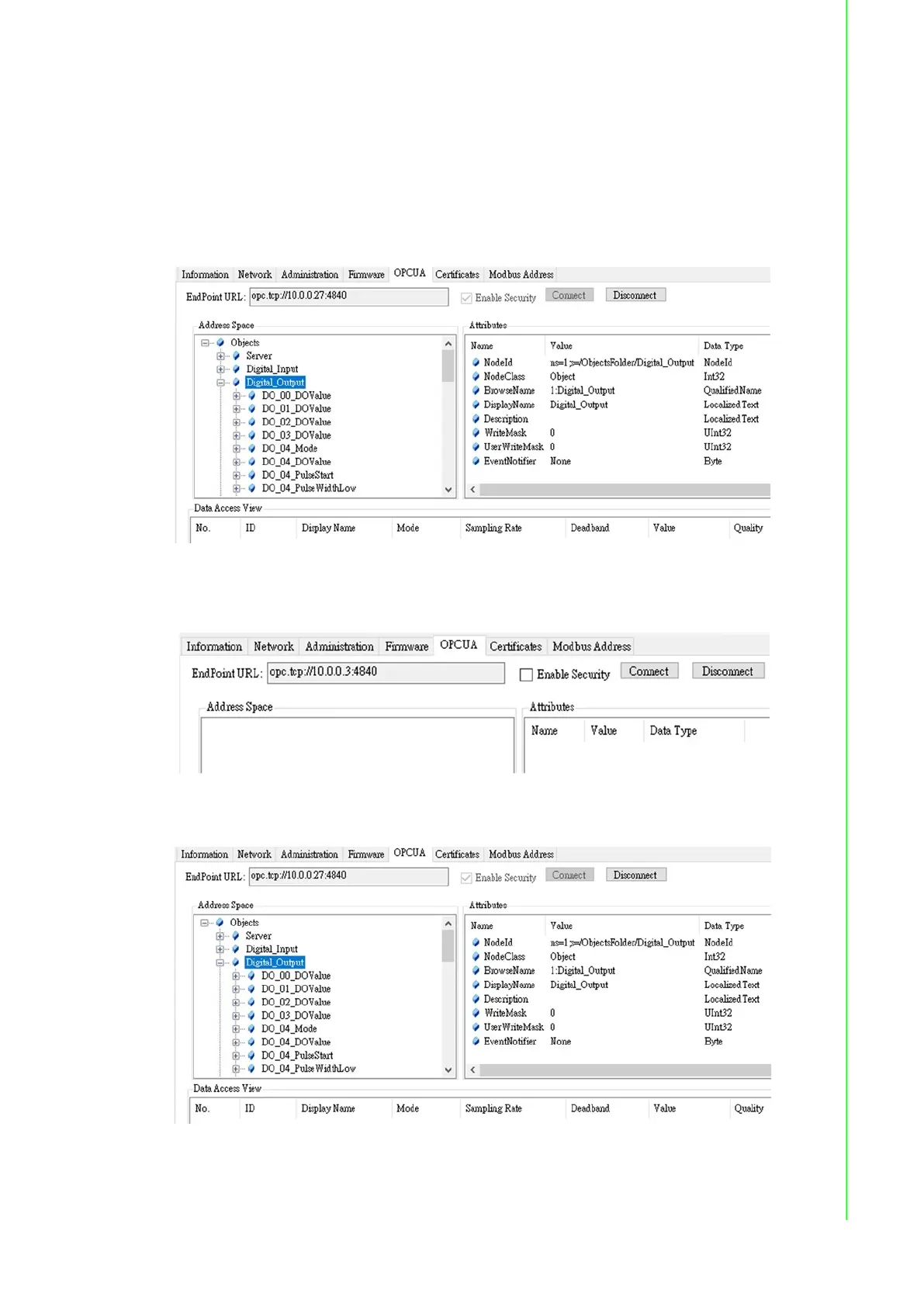Image resolution: width=924 pixels, height=1307 pixels.
Task: Click Server node icon in top screenshot
Action: (236, 355)
